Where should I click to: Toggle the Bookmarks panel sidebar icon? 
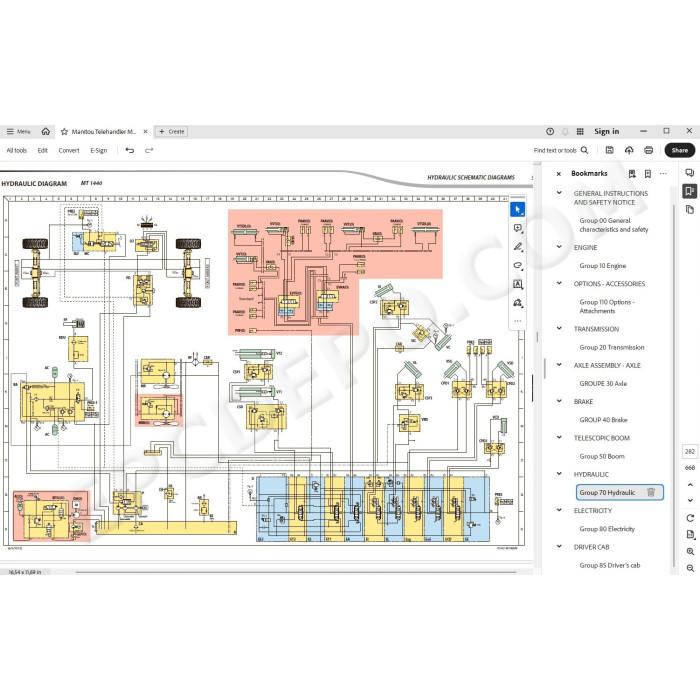(690, 191)
